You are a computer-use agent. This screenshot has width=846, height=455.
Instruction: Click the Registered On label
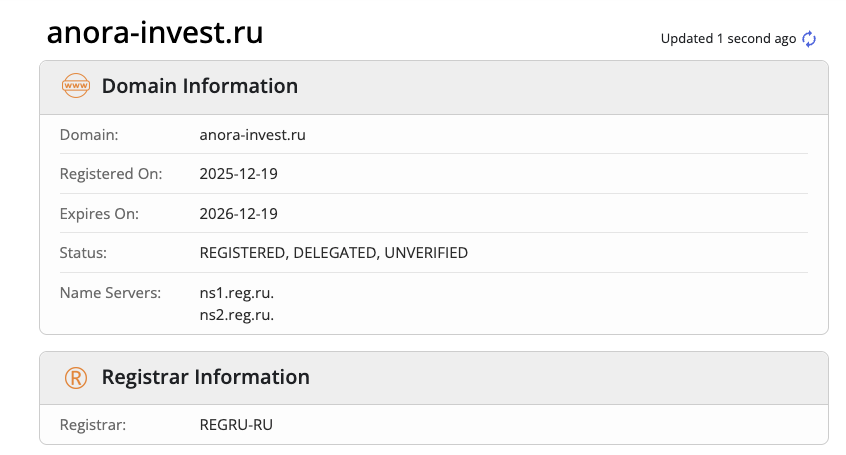[110, 174]
